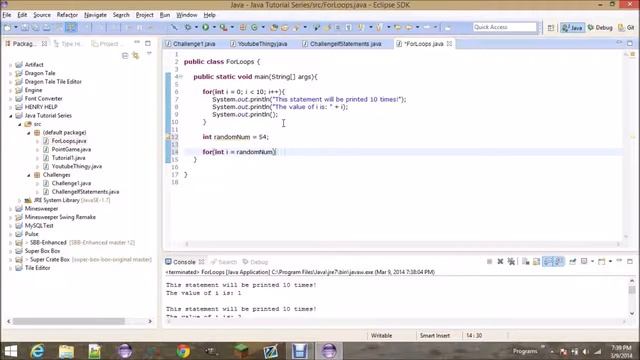The image size is (640, 360).
Task: Switch to the Git perspective
Action: pyautogui.click(x=627, y=28)
